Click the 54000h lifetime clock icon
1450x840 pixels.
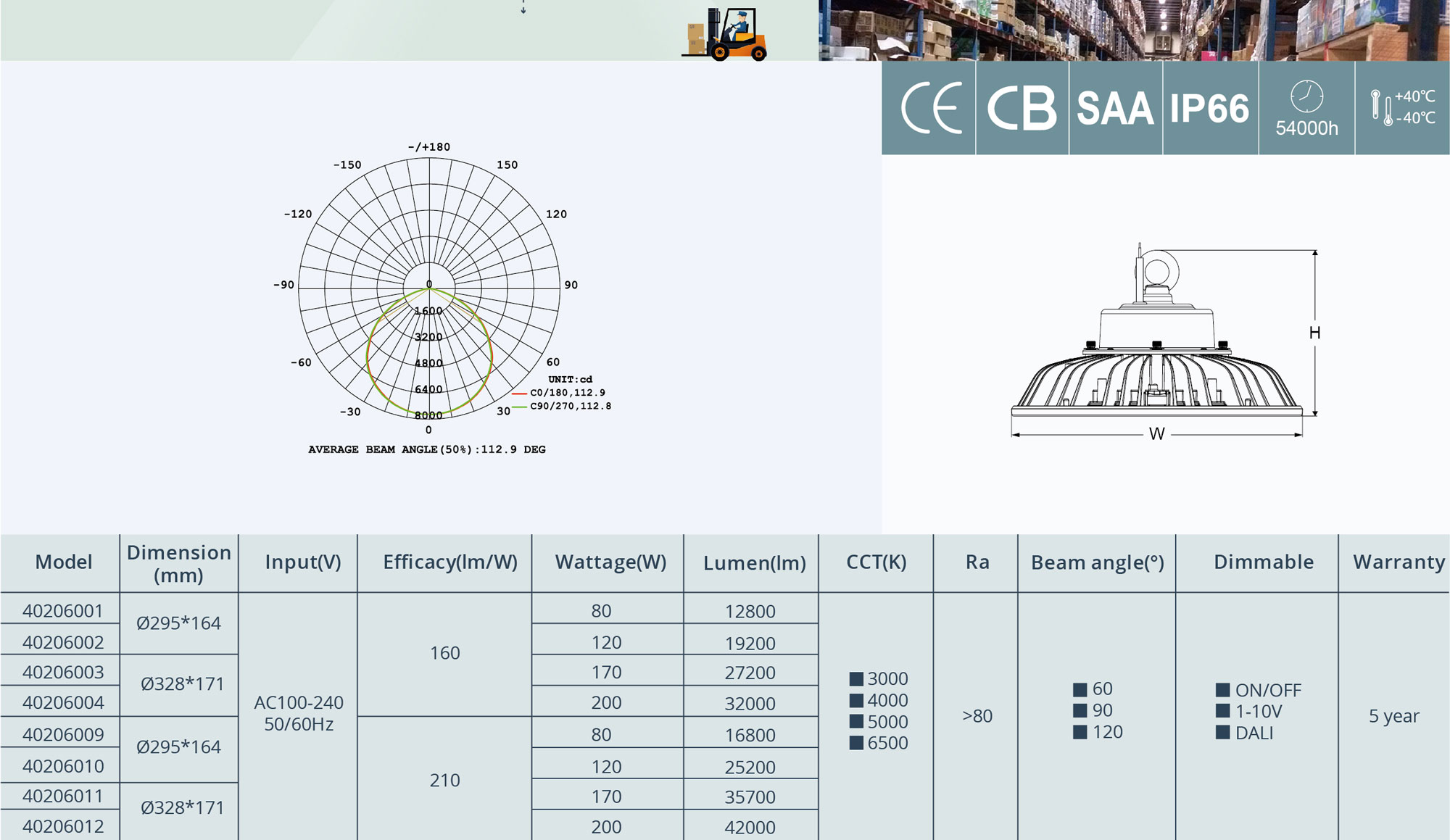point(1306,96)
